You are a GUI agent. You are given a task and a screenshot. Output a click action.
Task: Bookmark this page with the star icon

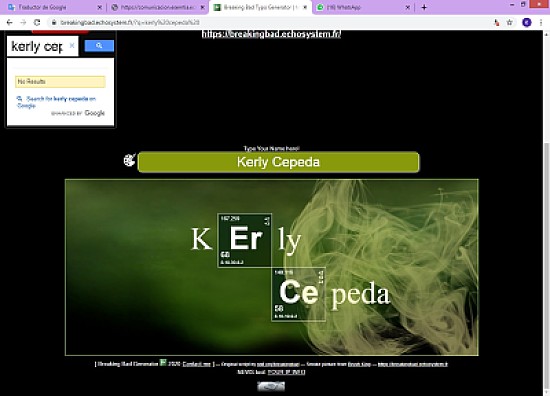(510, 22)
